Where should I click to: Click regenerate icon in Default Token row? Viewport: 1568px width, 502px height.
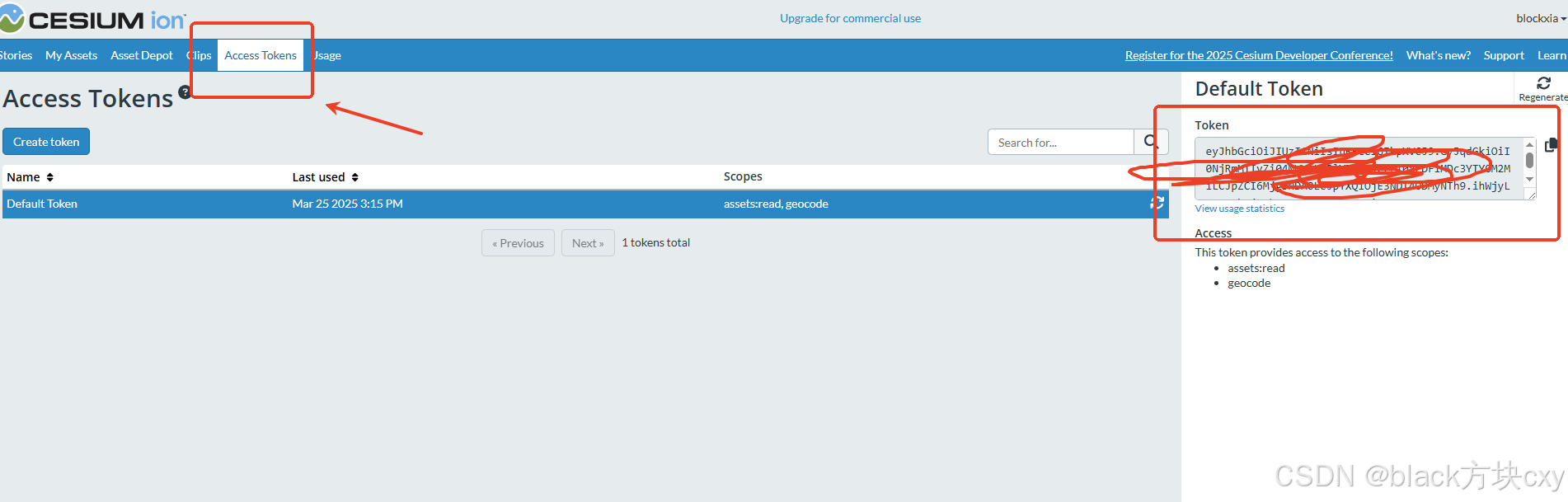[1157, 203]
